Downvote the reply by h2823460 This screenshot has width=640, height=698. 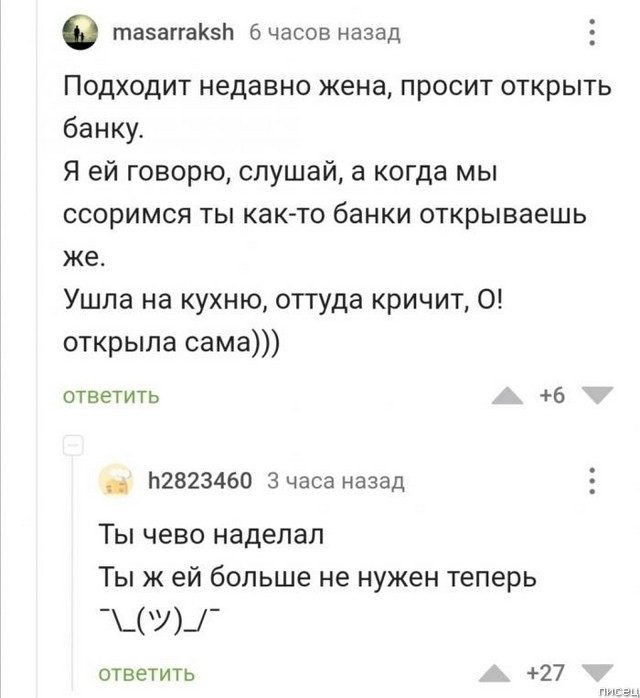coord(596,671)
